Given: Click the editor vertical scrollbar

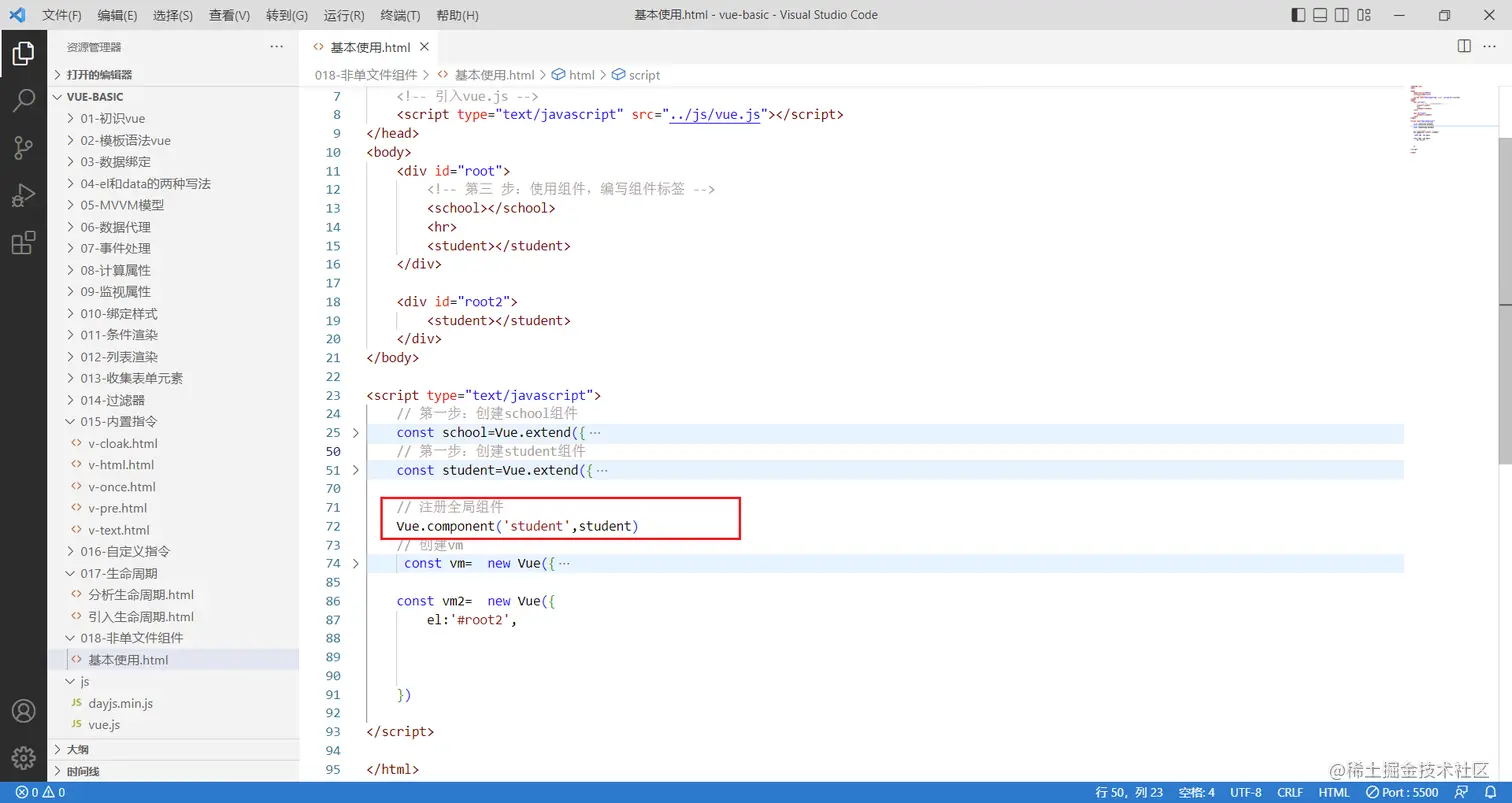Looking at the screenshot, I should pyautogui.click(x=1505, y=300).
